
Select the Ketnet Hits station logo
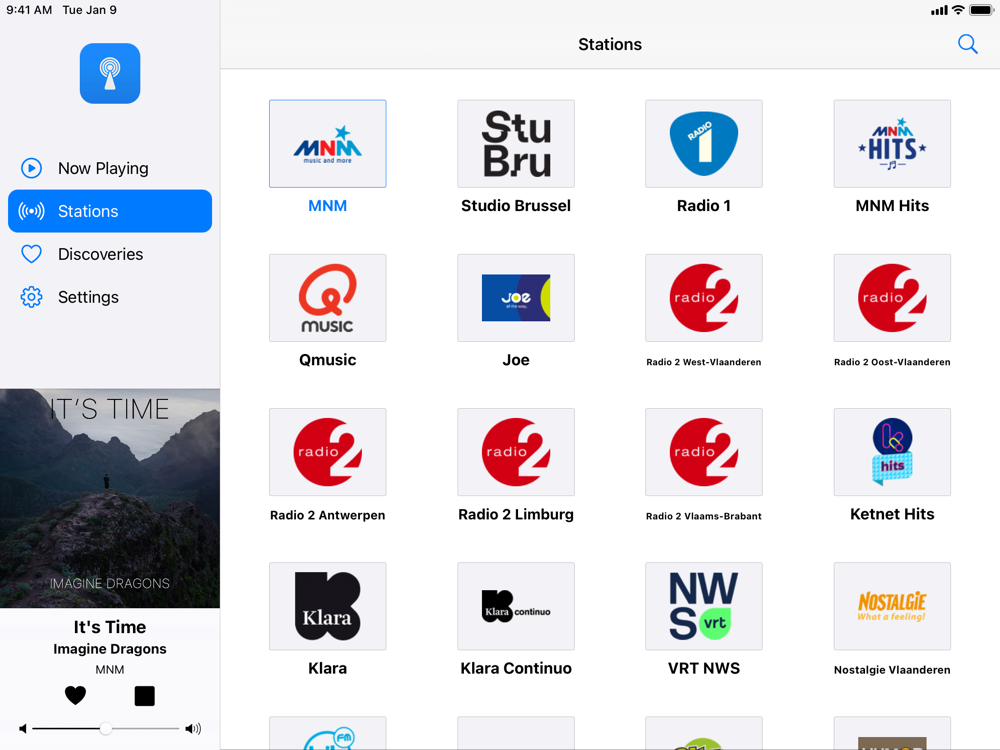coord(892,452)
